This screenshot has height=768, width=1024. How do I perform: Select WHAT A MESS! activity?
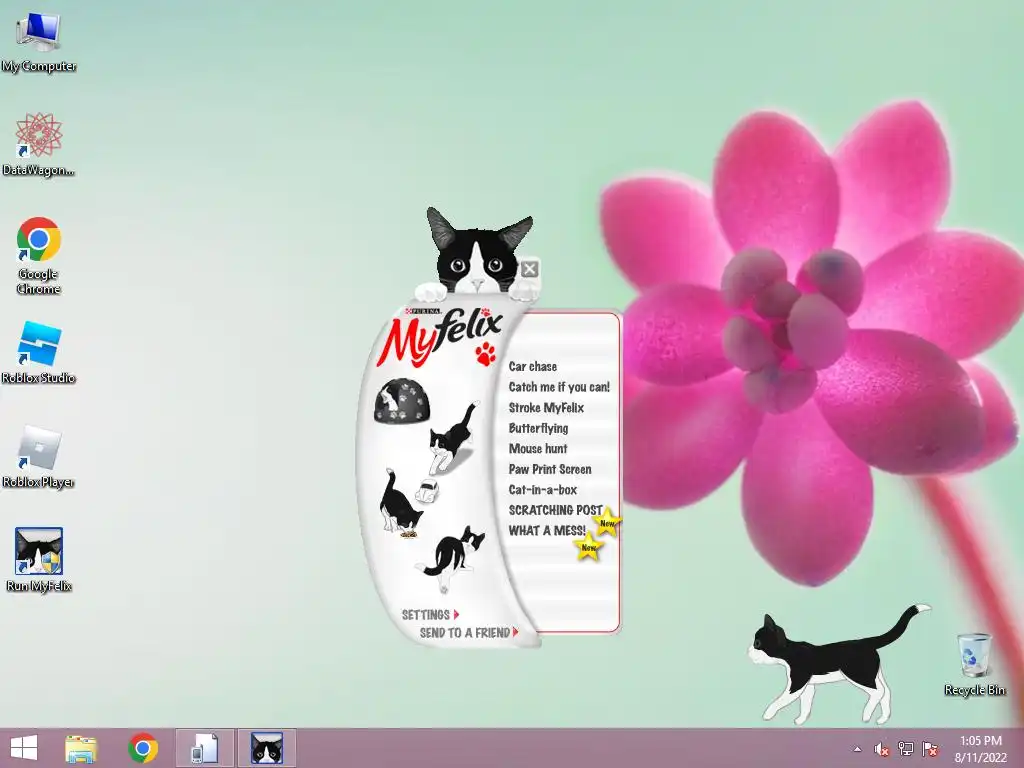(547, 530)
